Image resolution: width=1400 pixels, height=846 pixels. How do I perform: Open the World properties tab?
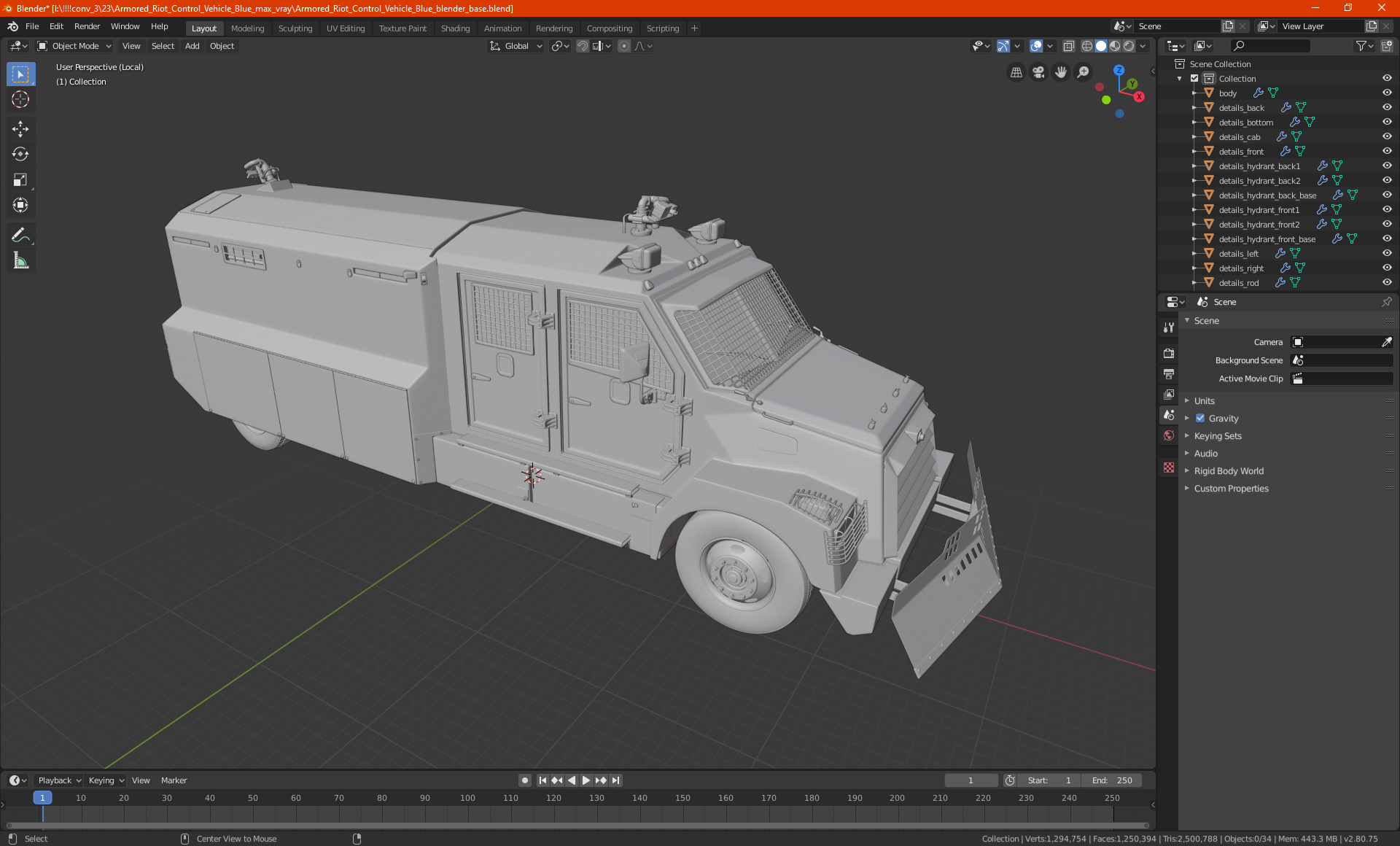(1169, 435)
